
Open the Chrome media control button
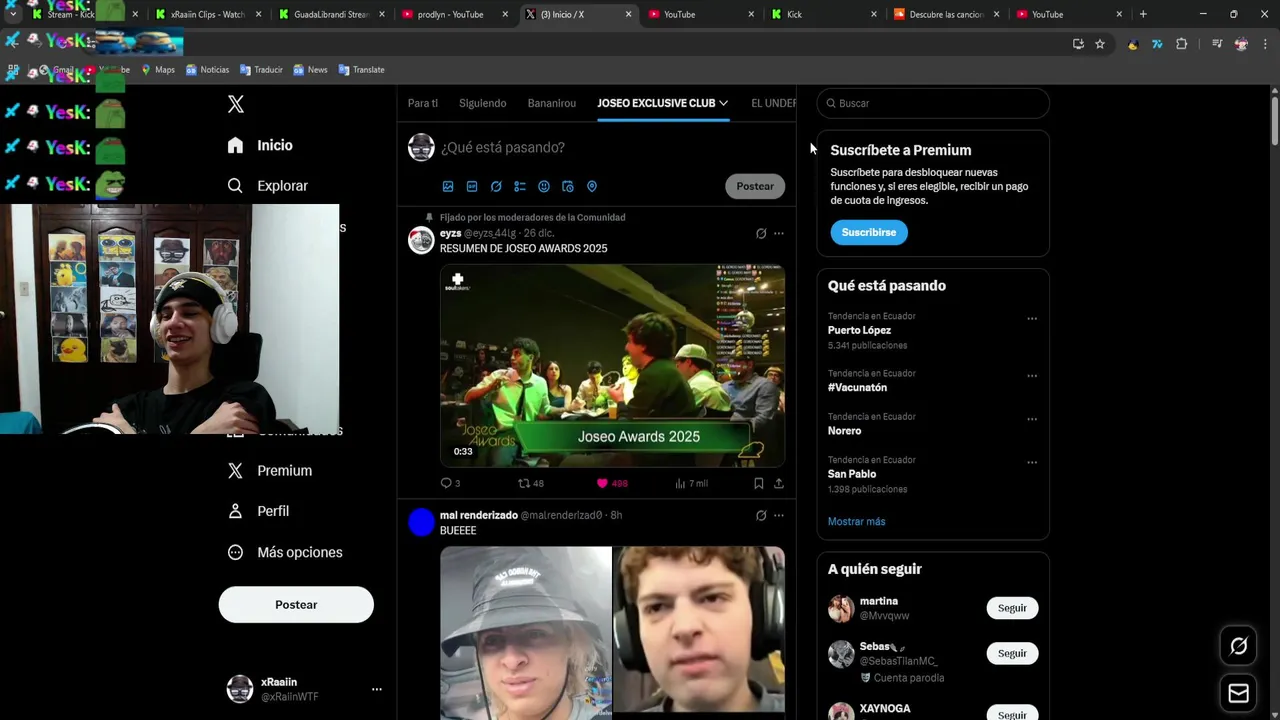coord(1217,44)
